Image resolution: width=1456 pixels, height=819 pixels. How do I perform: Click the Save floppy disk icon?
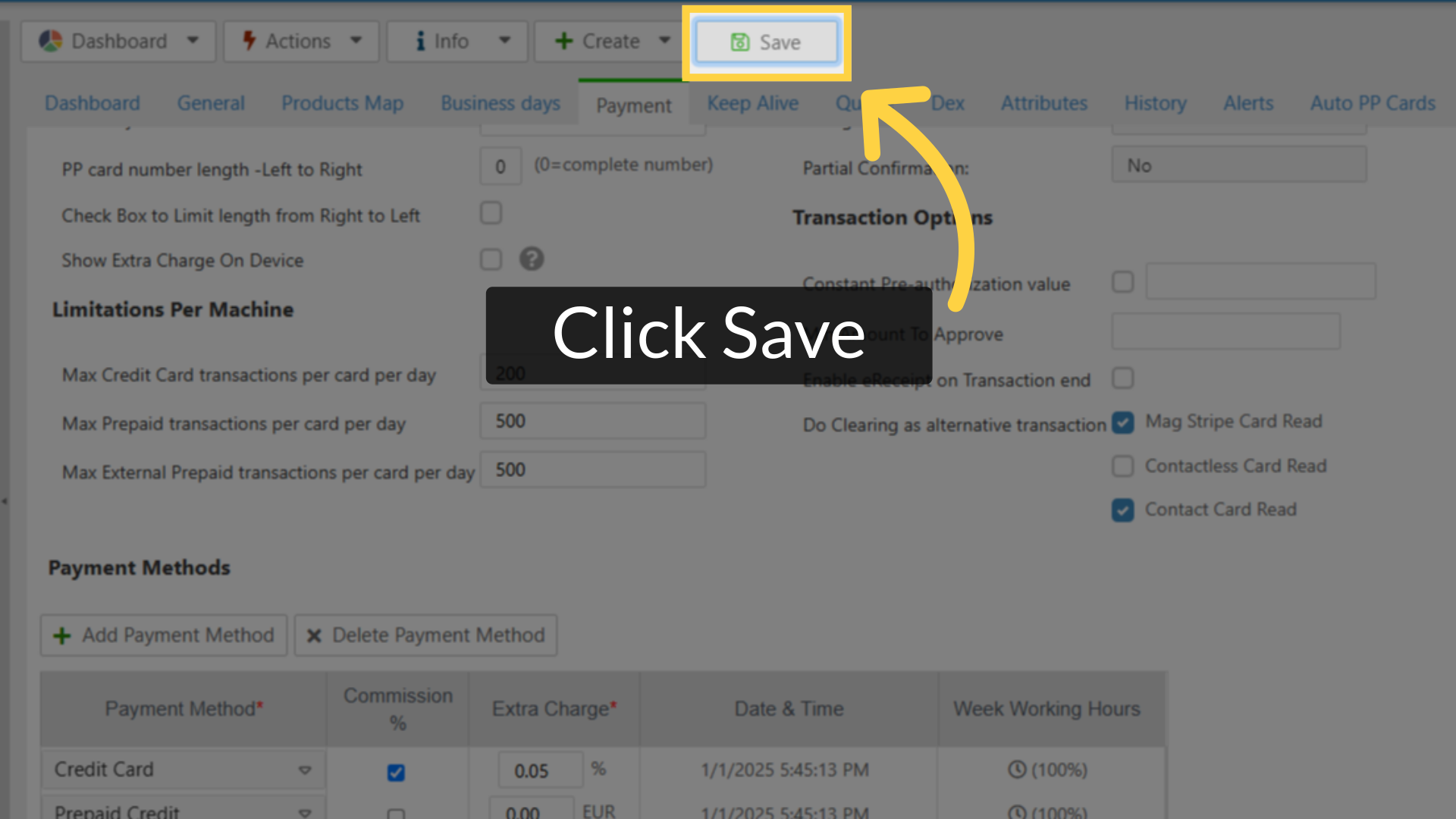click(739, 42)
